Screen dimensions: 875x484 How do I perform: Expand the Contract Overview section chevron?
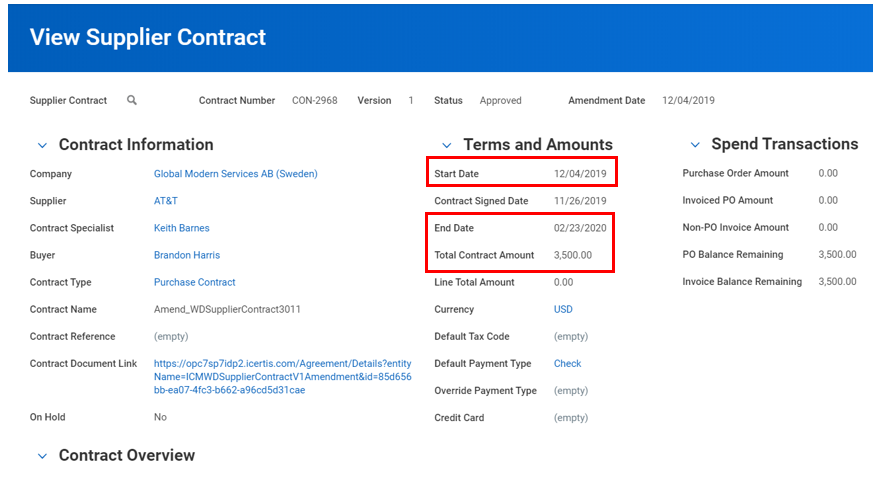42,457
